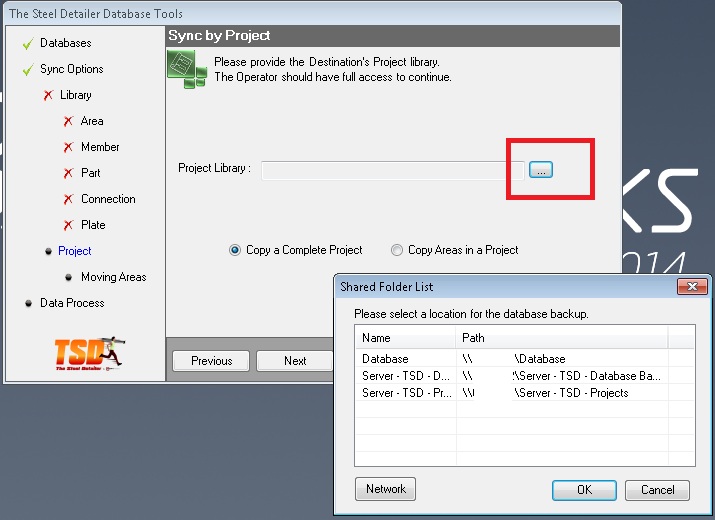
Task: Select the 'Server - TSD - D...' row
Action: click(525, 376)
